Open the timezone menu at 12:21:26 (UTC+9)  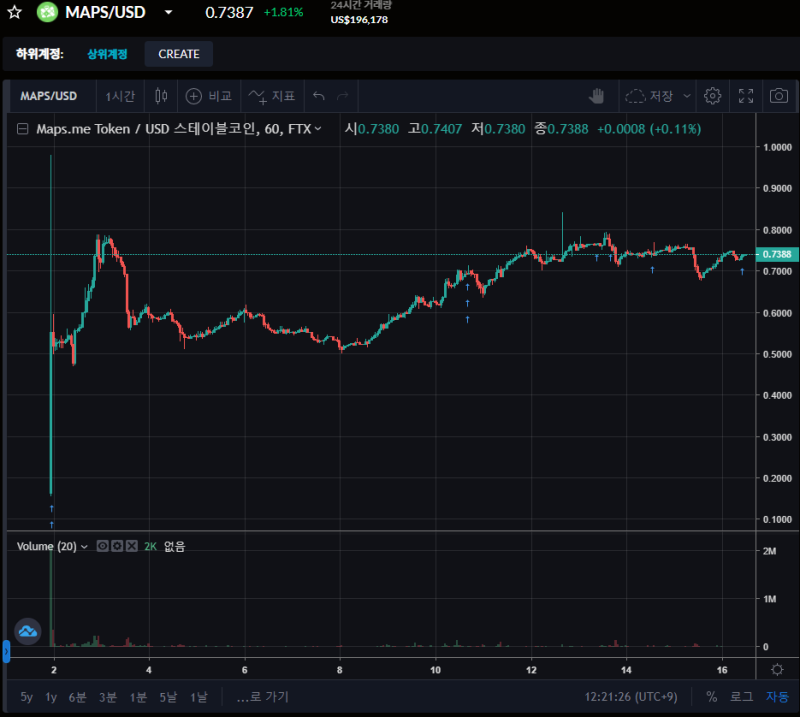pos(631,697)
